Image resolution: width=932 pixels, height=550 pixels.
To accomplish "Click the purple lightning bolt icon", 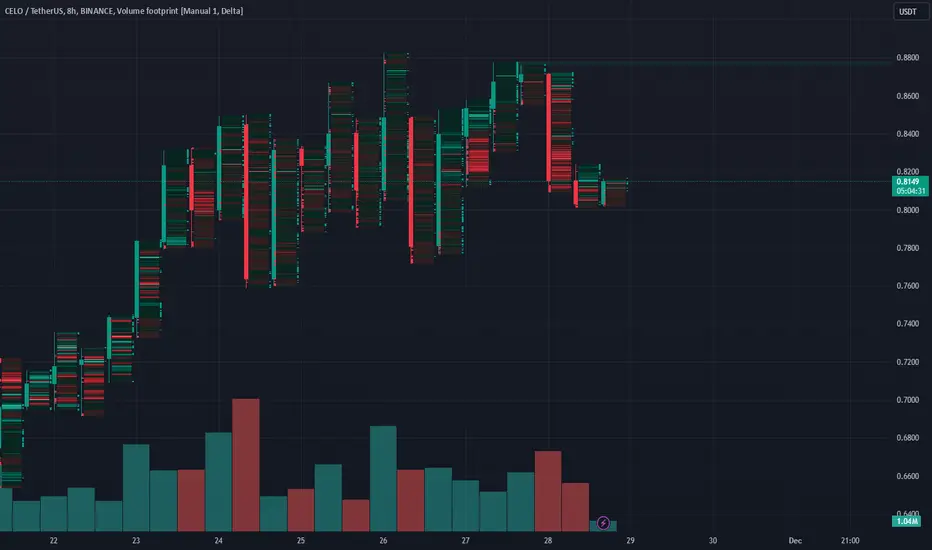I will pyautogui.click(x=603, y=523).
